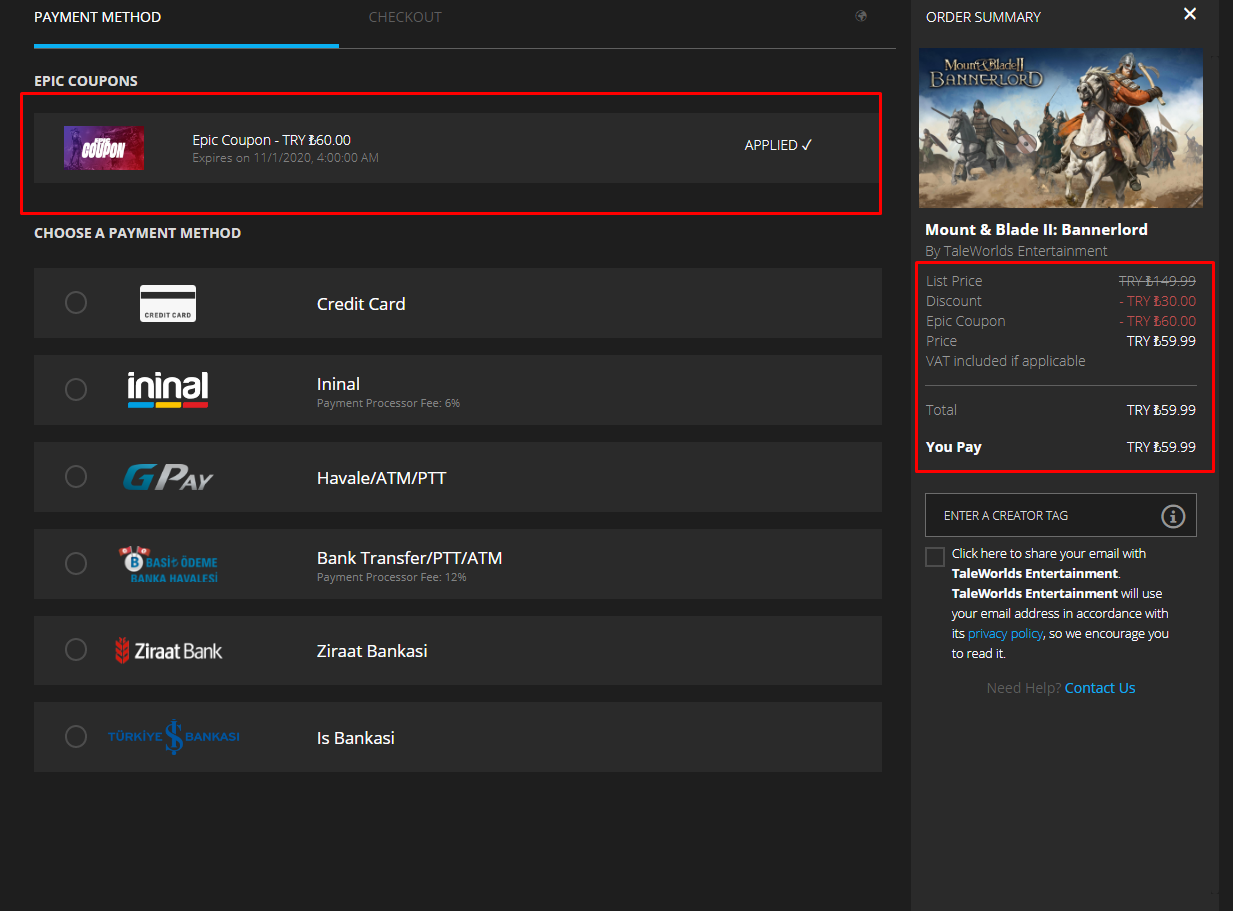Viewport: 1233px width, 911px height.
Task: Click the APPLIED coupon status
Action: pyautogui.click(x=778, y=146)
